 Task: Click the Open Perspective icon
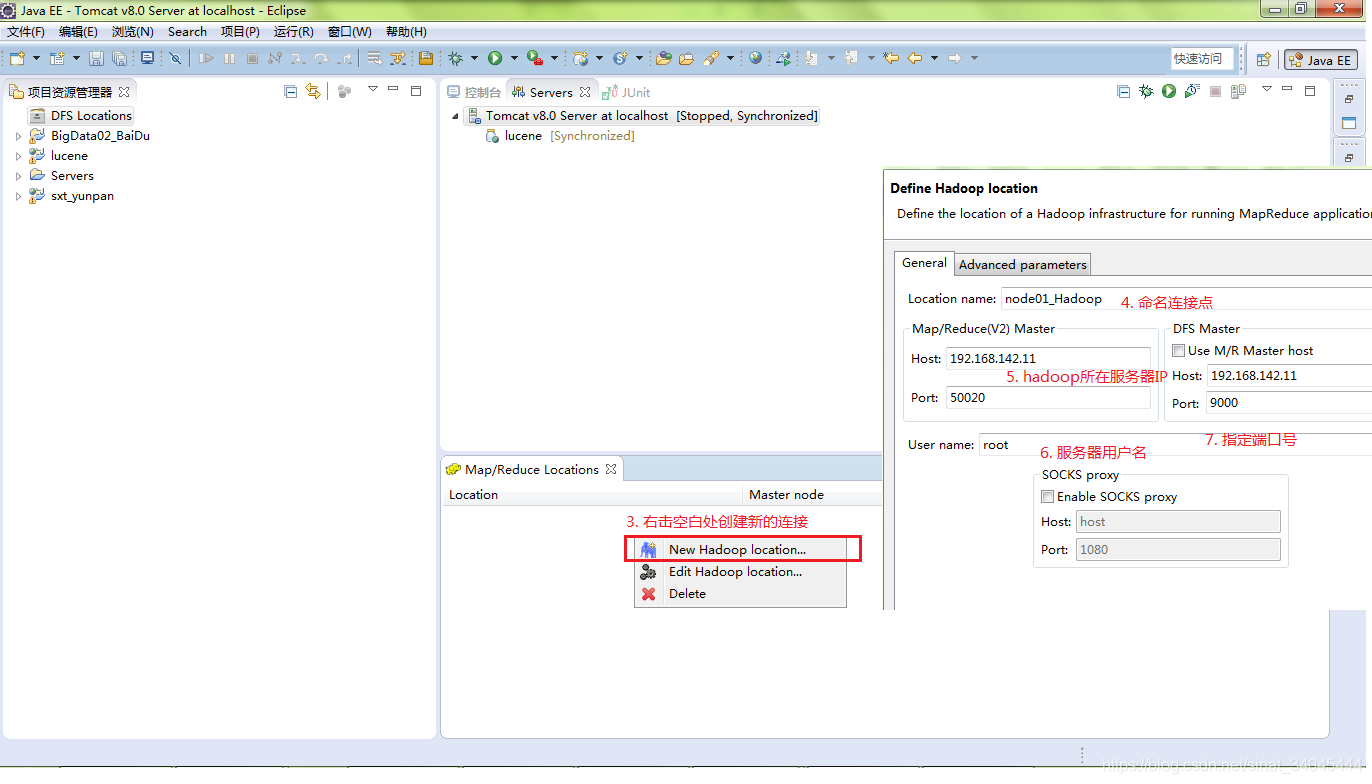1264,59
